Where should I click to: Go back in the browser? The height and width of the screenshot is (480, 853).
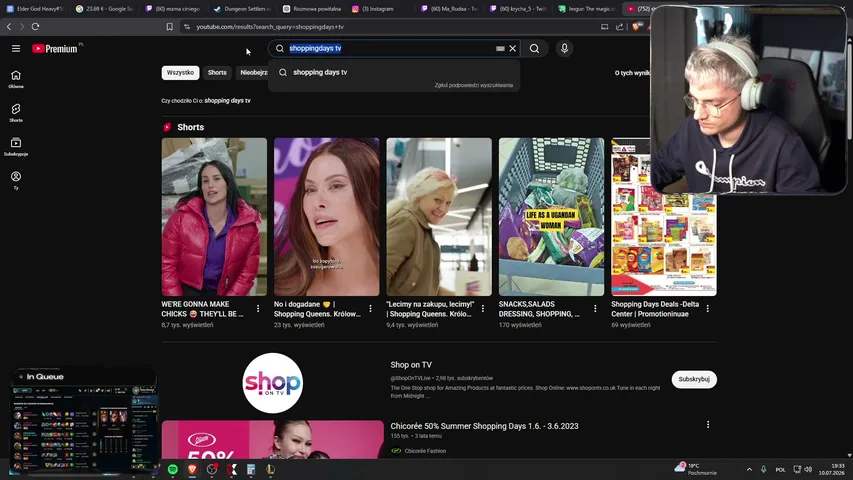point(9,27)
